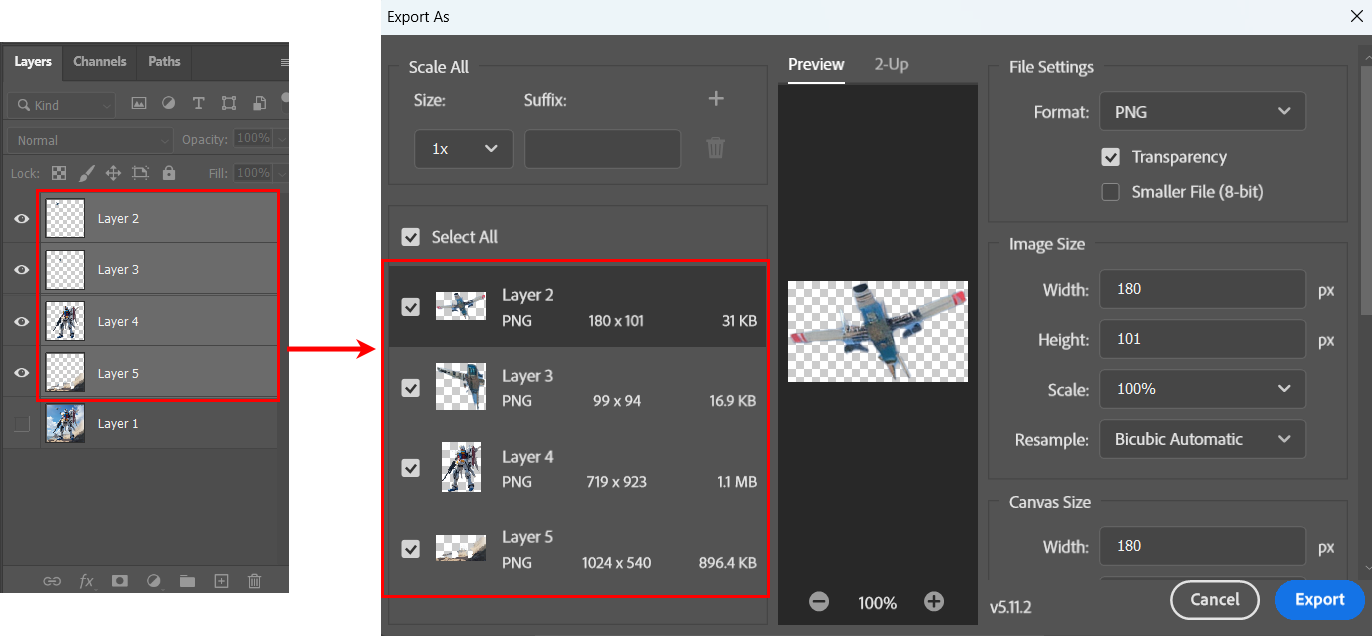Lock artboard nesting icon

pos(141,173)
